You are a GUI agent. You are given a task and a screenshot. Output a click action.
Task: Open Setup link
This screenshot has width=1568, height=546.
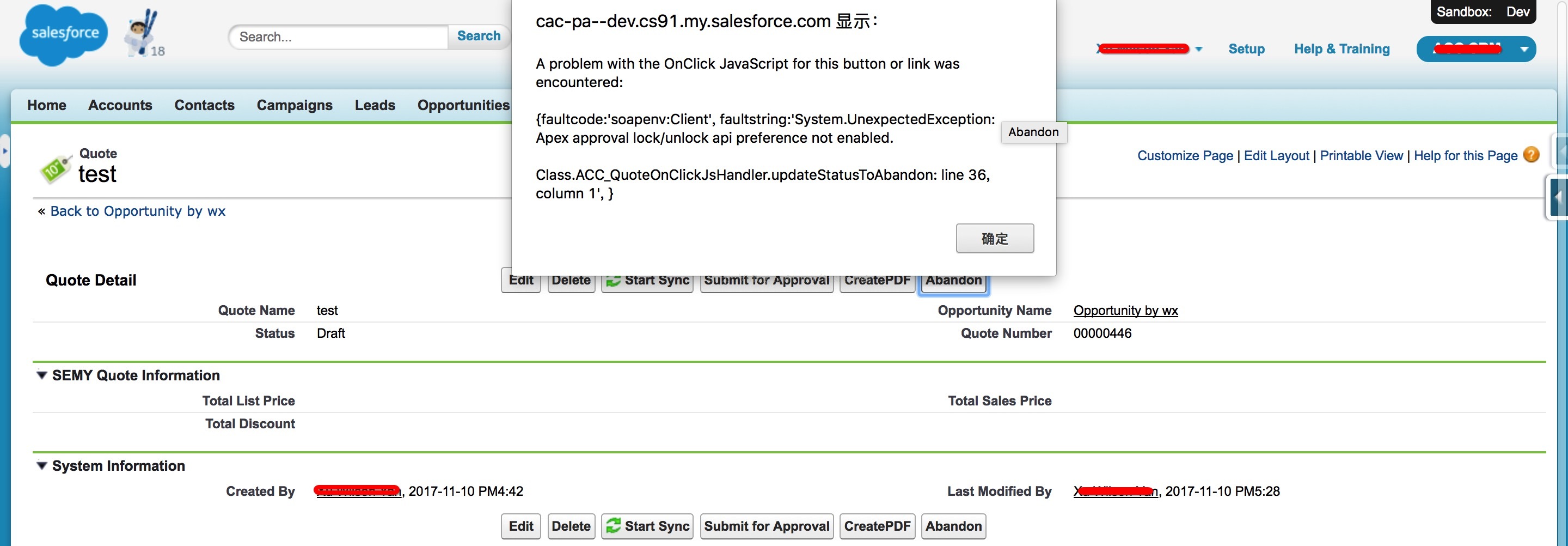(1246, 48)
